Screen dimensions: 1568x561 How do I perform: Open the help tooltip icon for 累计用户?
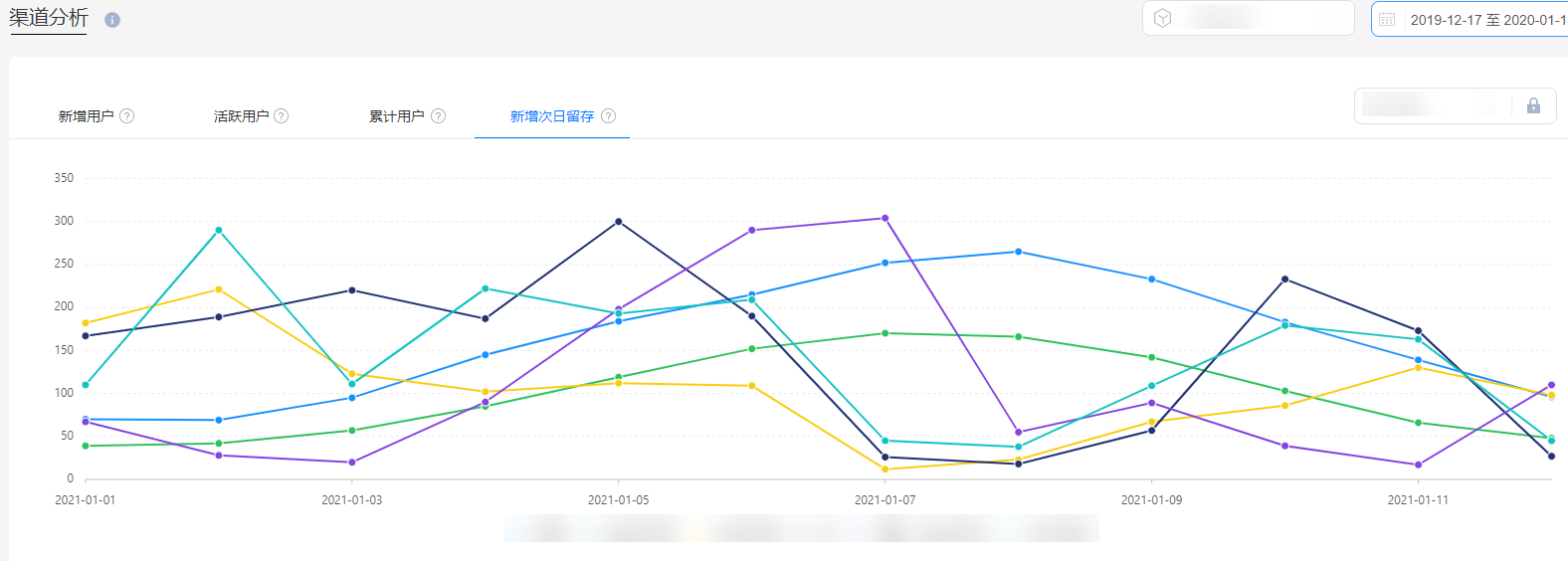(438, 116)
